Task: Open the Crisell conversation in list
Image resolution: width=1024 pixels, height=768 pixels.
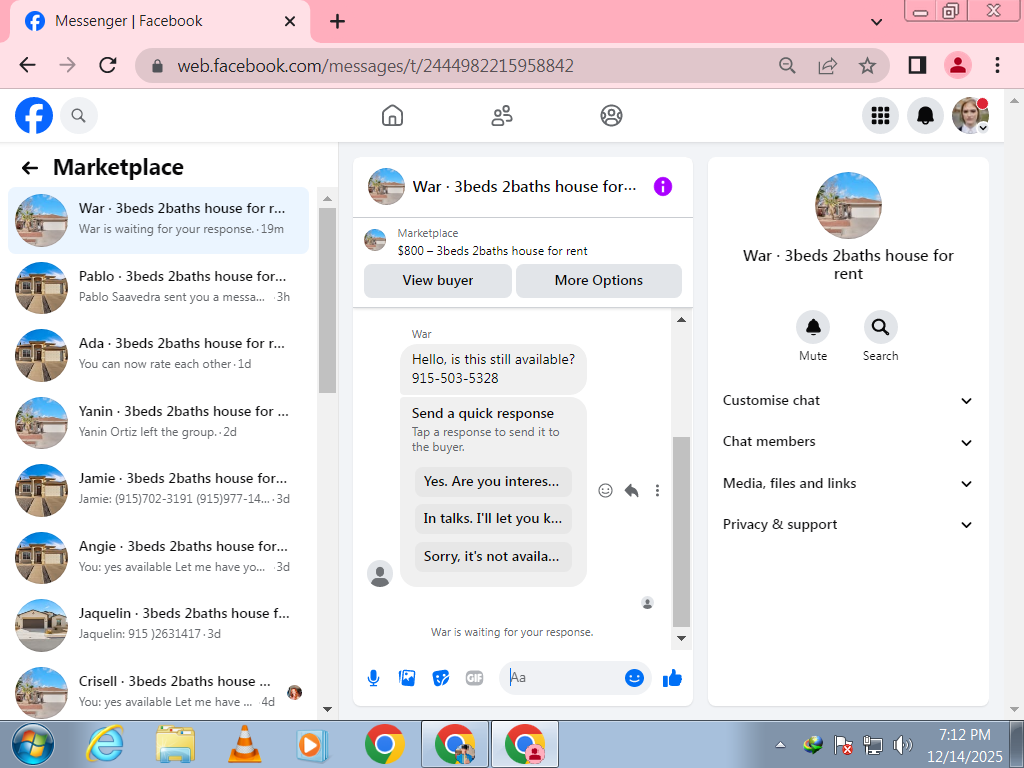Action: coord(158,692)
